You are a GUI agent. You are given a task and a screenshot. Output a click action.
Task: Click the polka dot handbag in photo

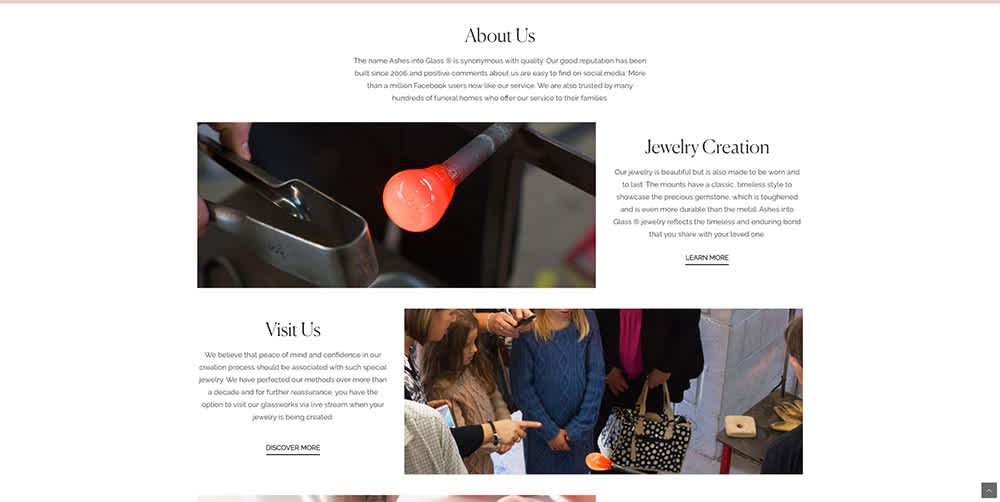(x=645, y=435)
